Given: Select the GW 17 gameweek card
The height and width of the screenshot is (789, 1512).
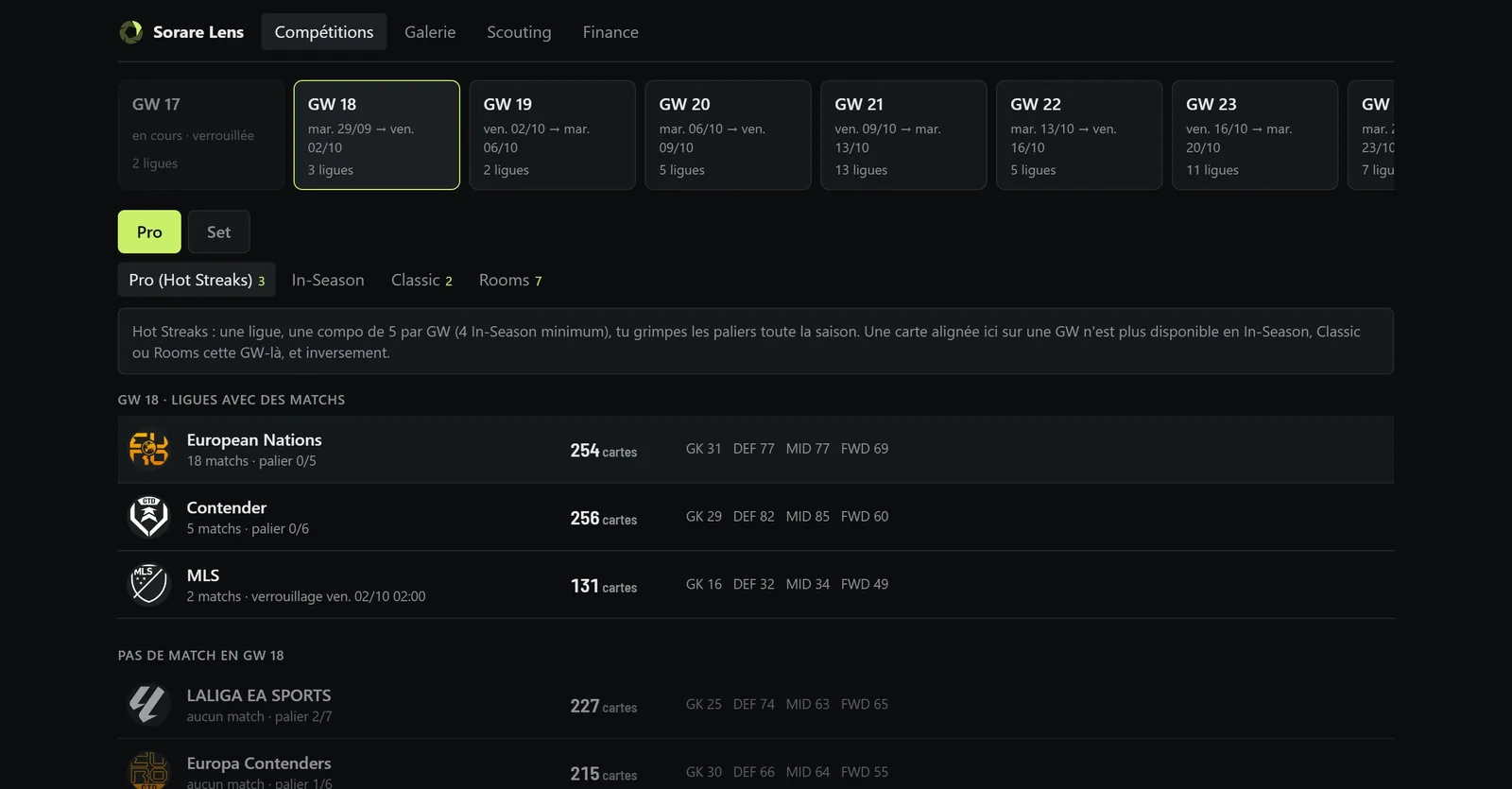Looking at the screenshot, I should click(201, 135).
